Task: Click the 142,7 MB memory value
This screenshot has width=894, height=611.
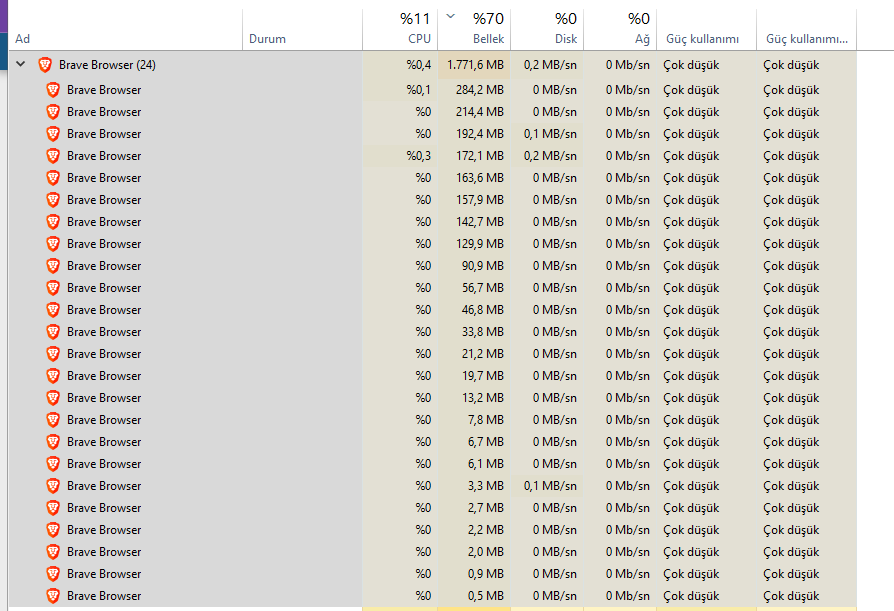Action: pos(479,222)
